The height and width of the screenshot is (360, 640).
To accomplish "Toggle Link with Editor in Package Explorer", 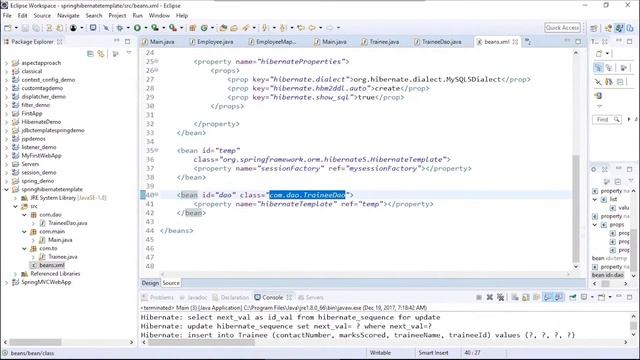I will coord(101,53).
